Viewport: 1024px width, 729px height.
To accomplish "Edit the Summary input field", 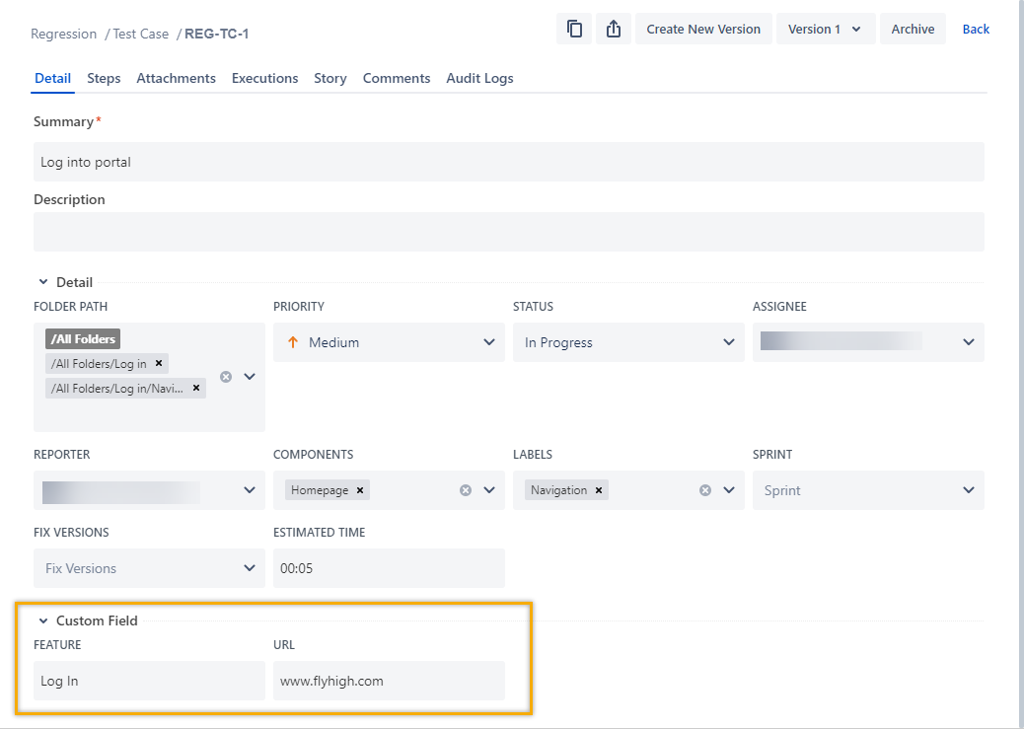I will click(508, 161).
